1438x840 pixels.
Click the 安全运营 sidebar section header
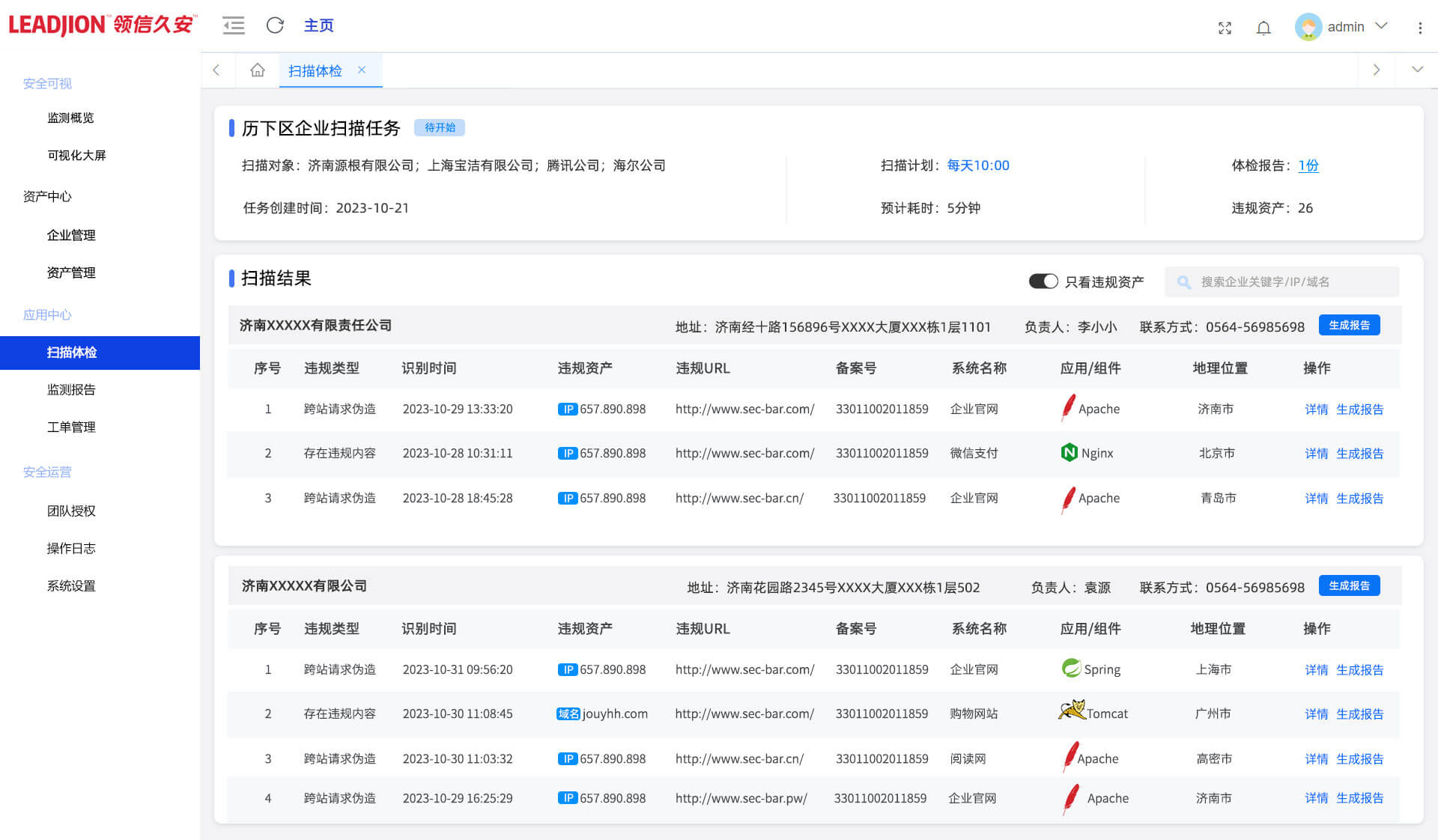coord(47,472)
